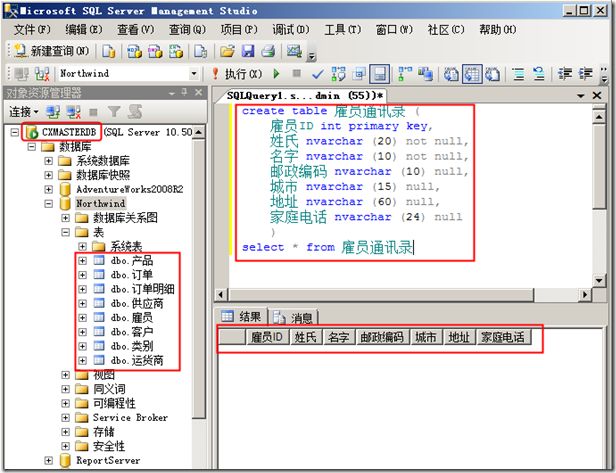
Task: Click the New Query (新建查询) button
Action: (51, 51)
